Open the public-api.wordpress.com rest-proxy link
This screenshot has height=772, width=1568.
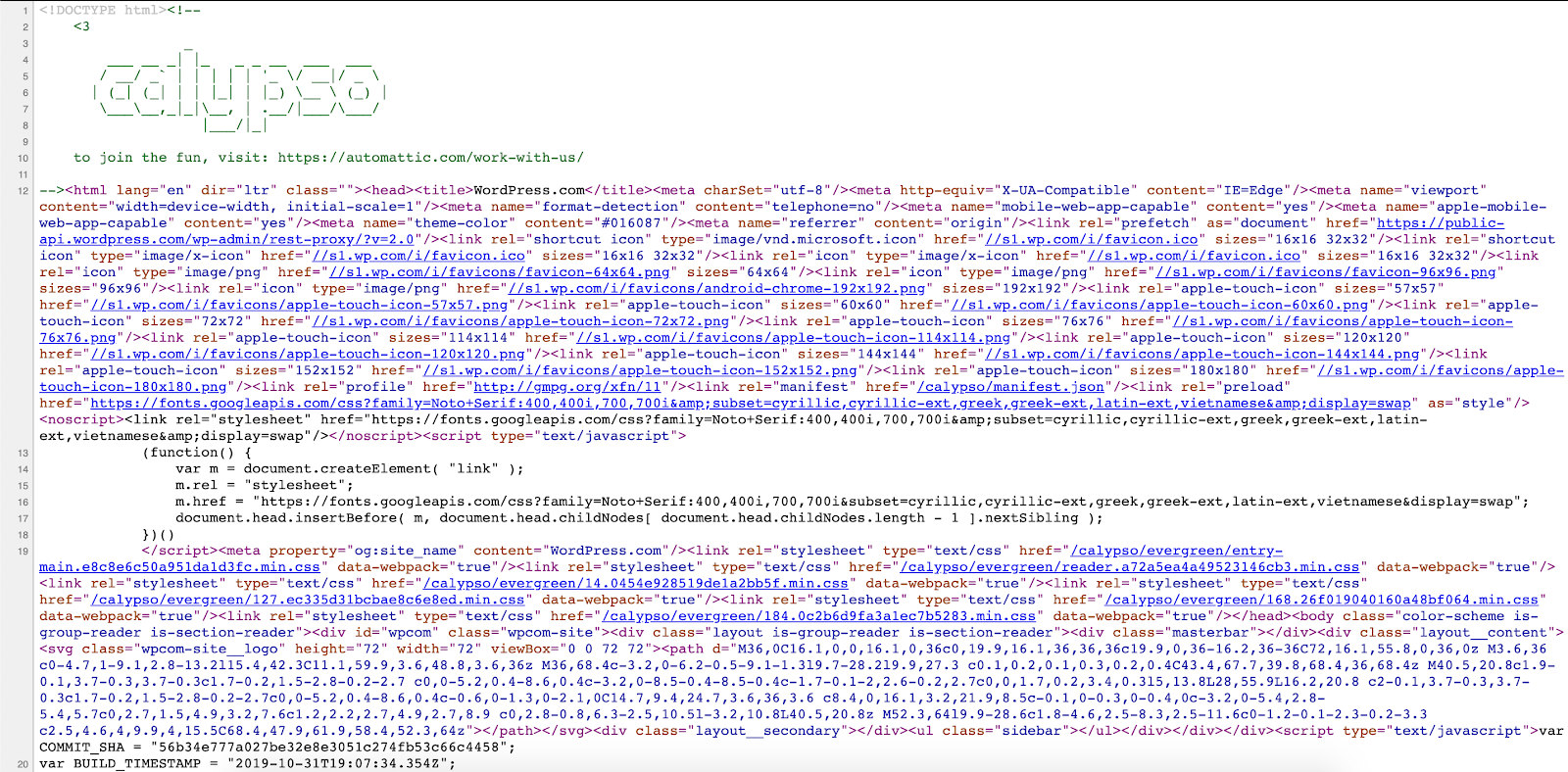point(771,231)
